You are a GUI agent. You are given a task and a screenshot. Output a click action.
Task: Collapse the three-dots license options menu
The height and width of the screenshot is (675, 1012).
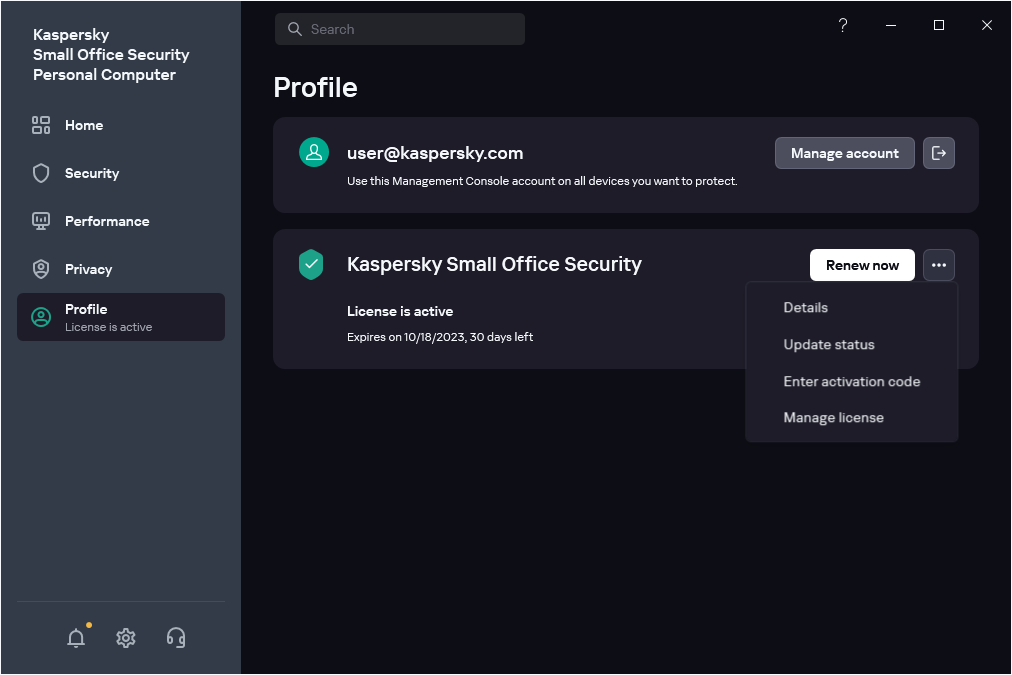pyautogui.click(x=939, y=265)
